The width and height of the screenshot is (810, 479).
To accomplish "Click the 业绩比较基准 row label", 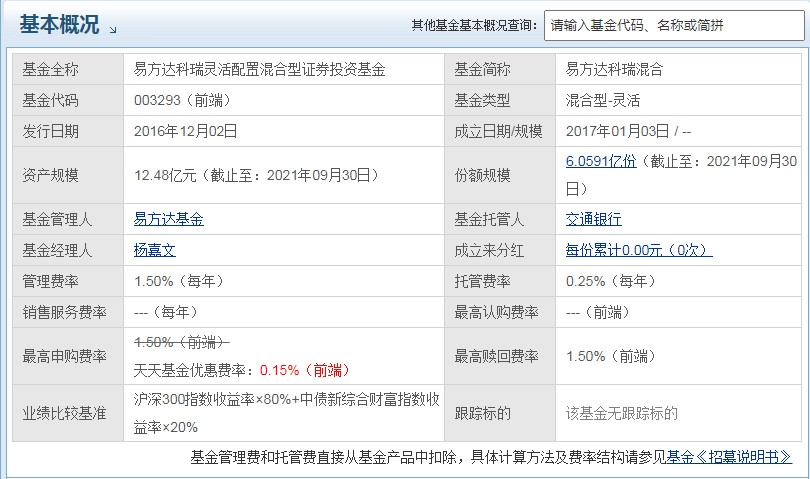I will coord(64,413).
